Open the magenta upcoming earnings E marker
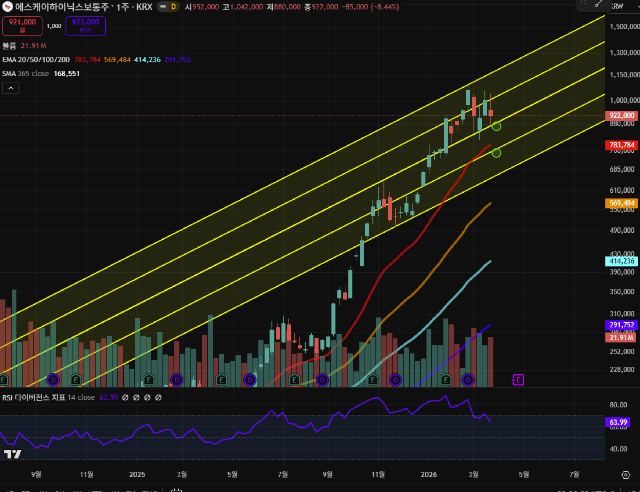The image size is (640, 492). [518, 380]
